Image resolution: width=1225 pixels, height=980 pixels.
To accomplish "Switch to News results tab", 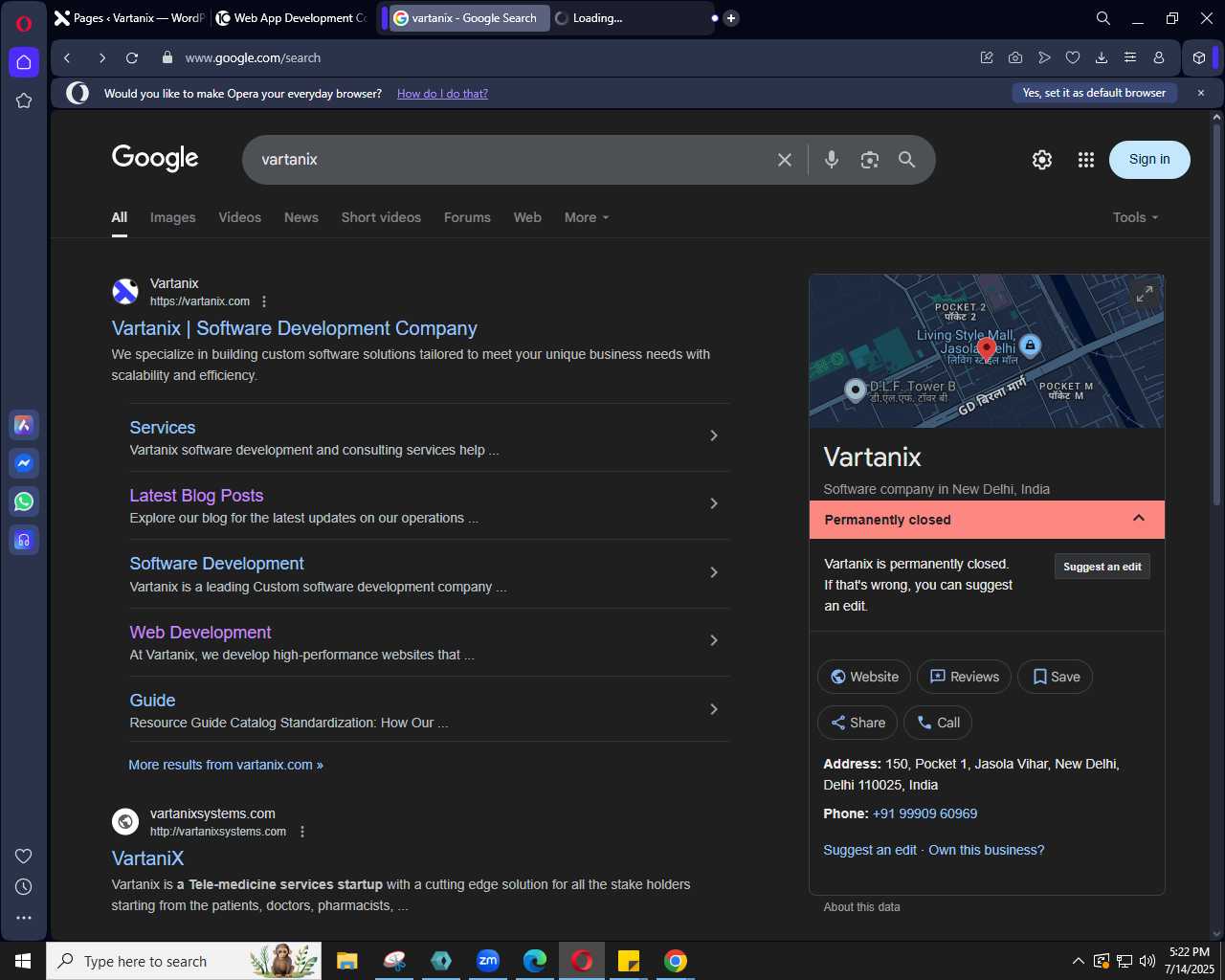I will (301, 217).
